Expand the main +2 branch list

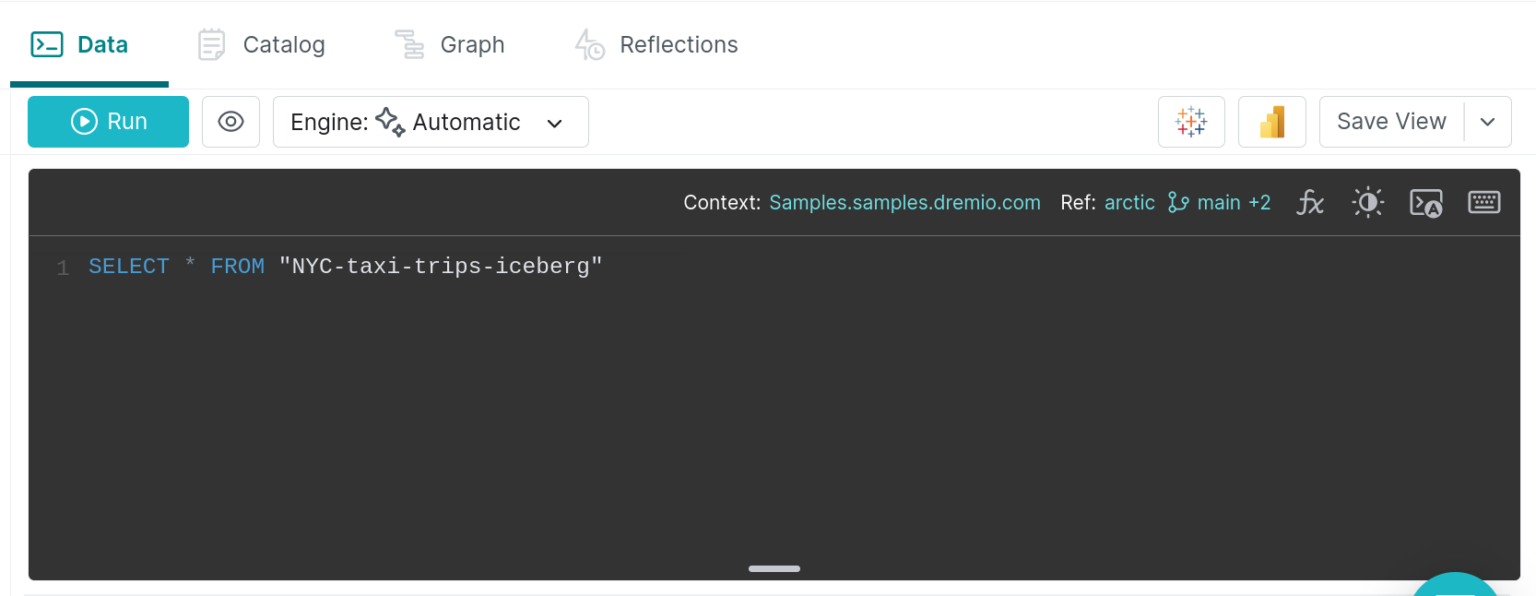pyautogui.click(x=1233, y=202)
